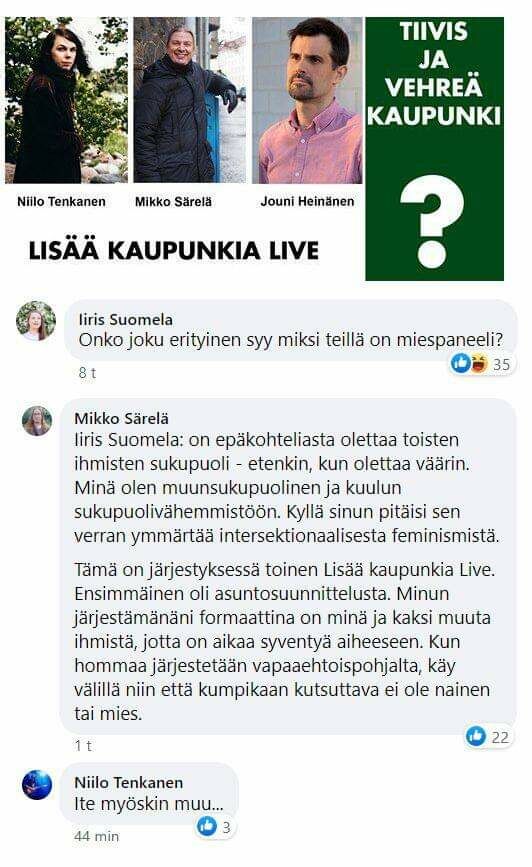The image size is (532, 867).
Task: Click reaction count 35
Action: (x=501, y=364)
